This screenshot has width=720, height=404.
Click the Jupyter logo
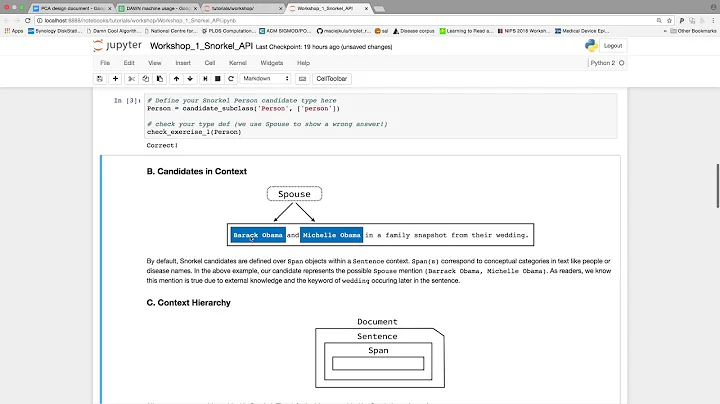point(117,45)
